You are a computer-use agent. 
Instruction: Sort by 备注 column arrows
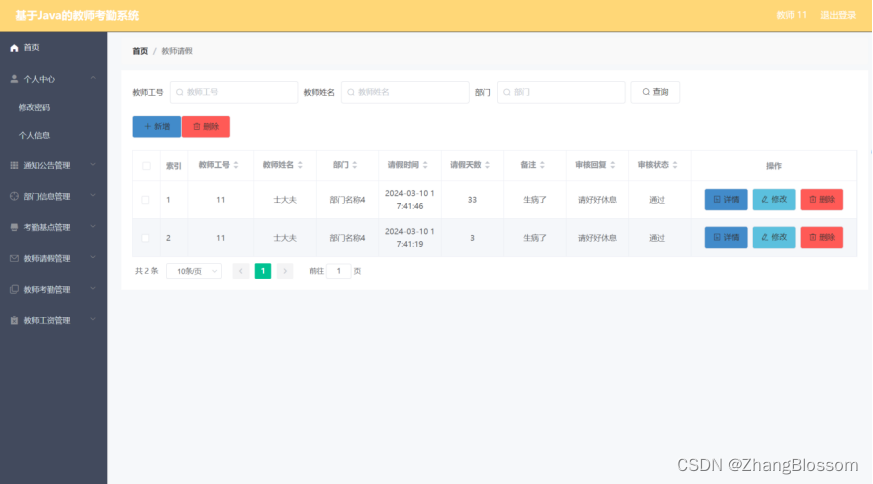(x=542, y=165)
